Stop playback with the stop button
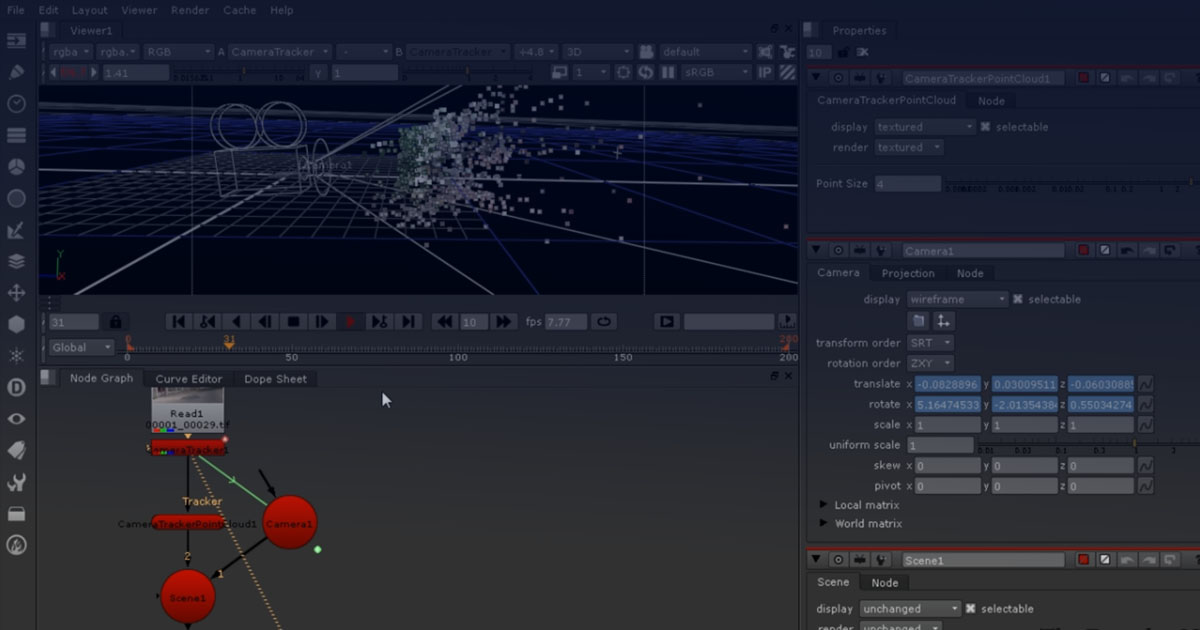 coord(293,322)
